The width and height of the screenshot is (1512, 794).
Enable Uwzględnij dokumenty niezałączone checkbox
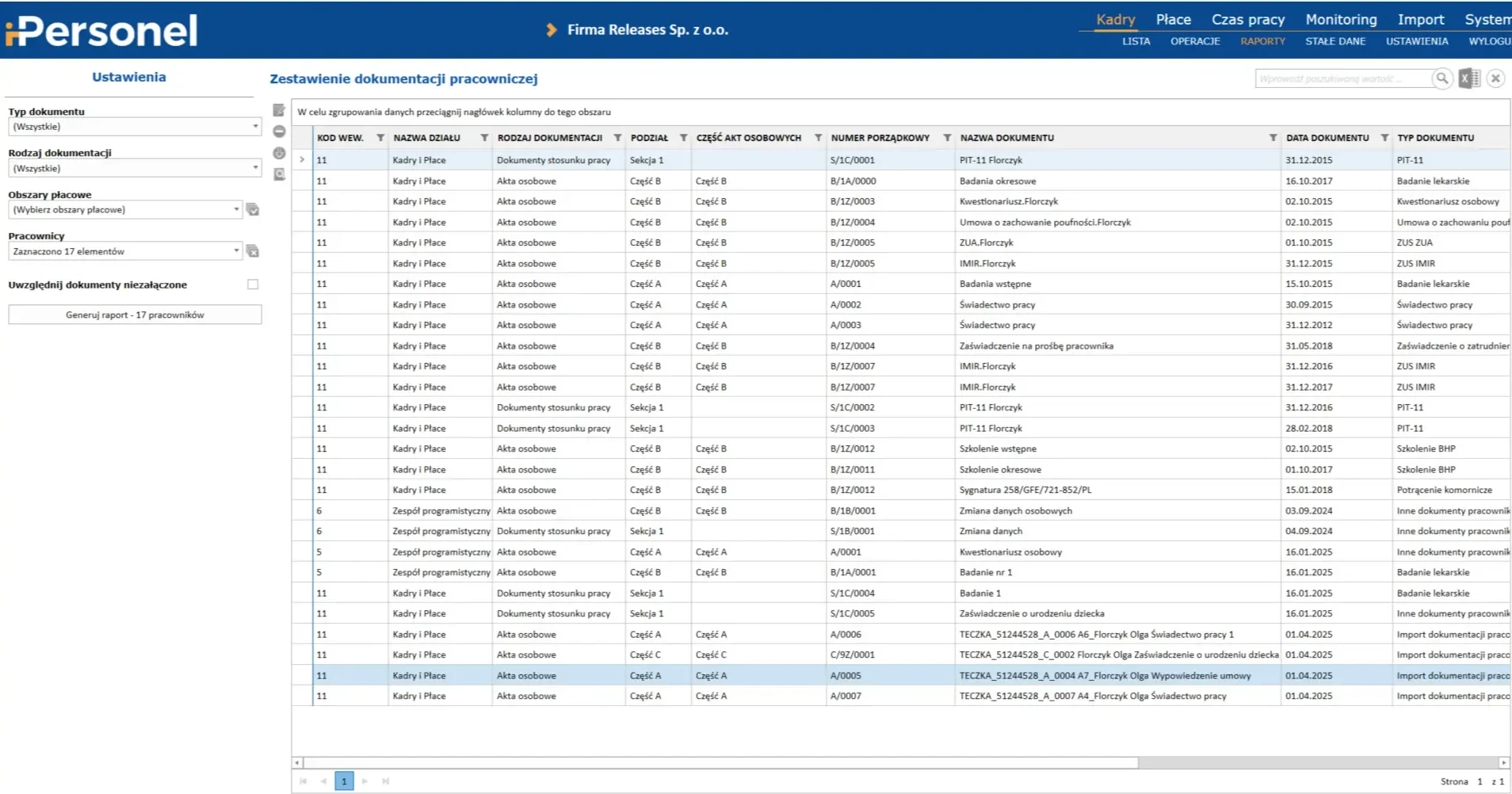(253, 284)
